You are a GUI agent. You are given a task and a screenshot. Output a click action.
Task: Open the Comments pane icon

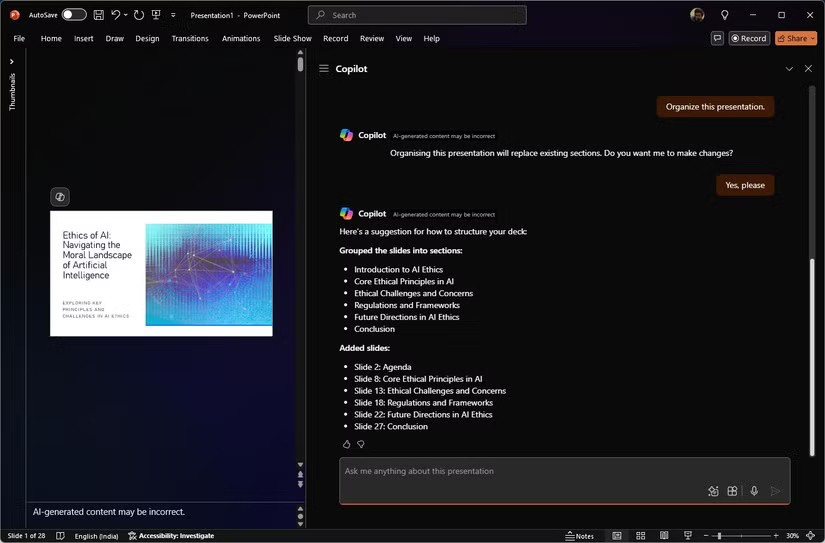(x=717, y=38)
